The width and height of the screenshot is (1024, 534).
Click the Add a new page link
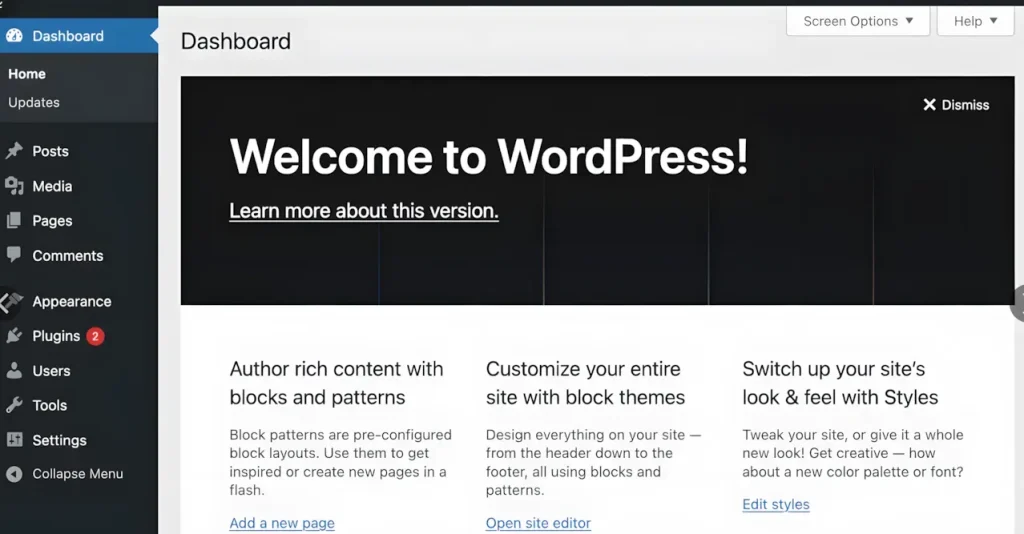point(282,523)
